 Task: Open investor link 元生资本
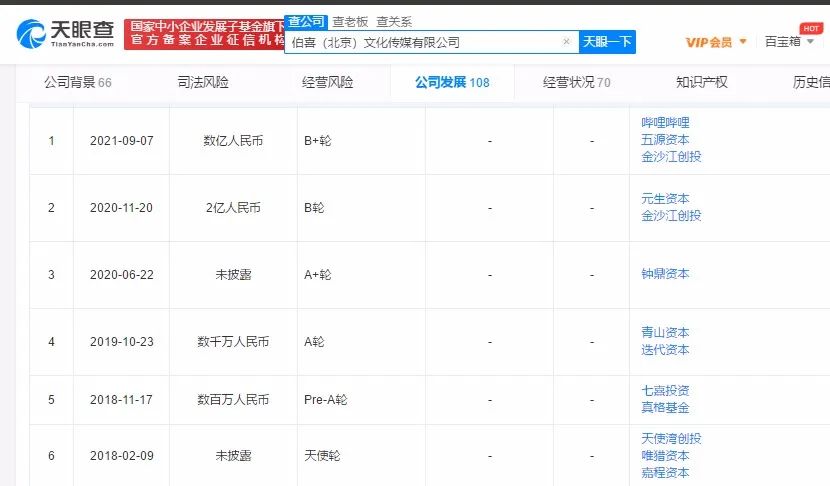click(665, 199)
